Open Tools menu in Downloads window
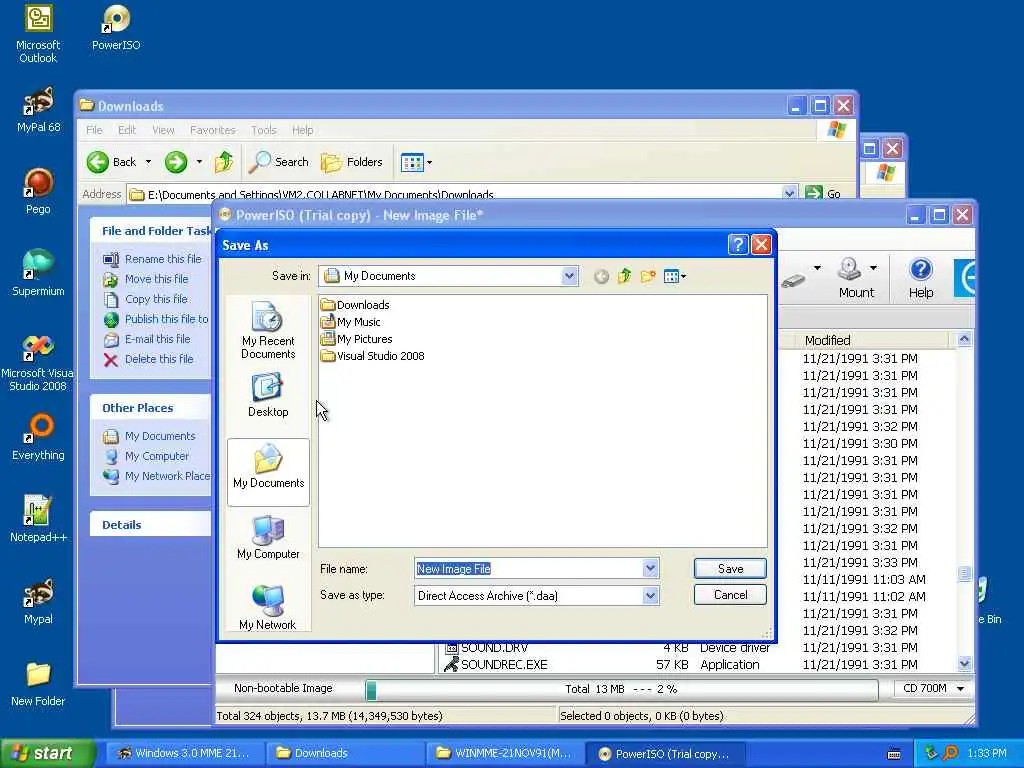 [x=264, y=130]
